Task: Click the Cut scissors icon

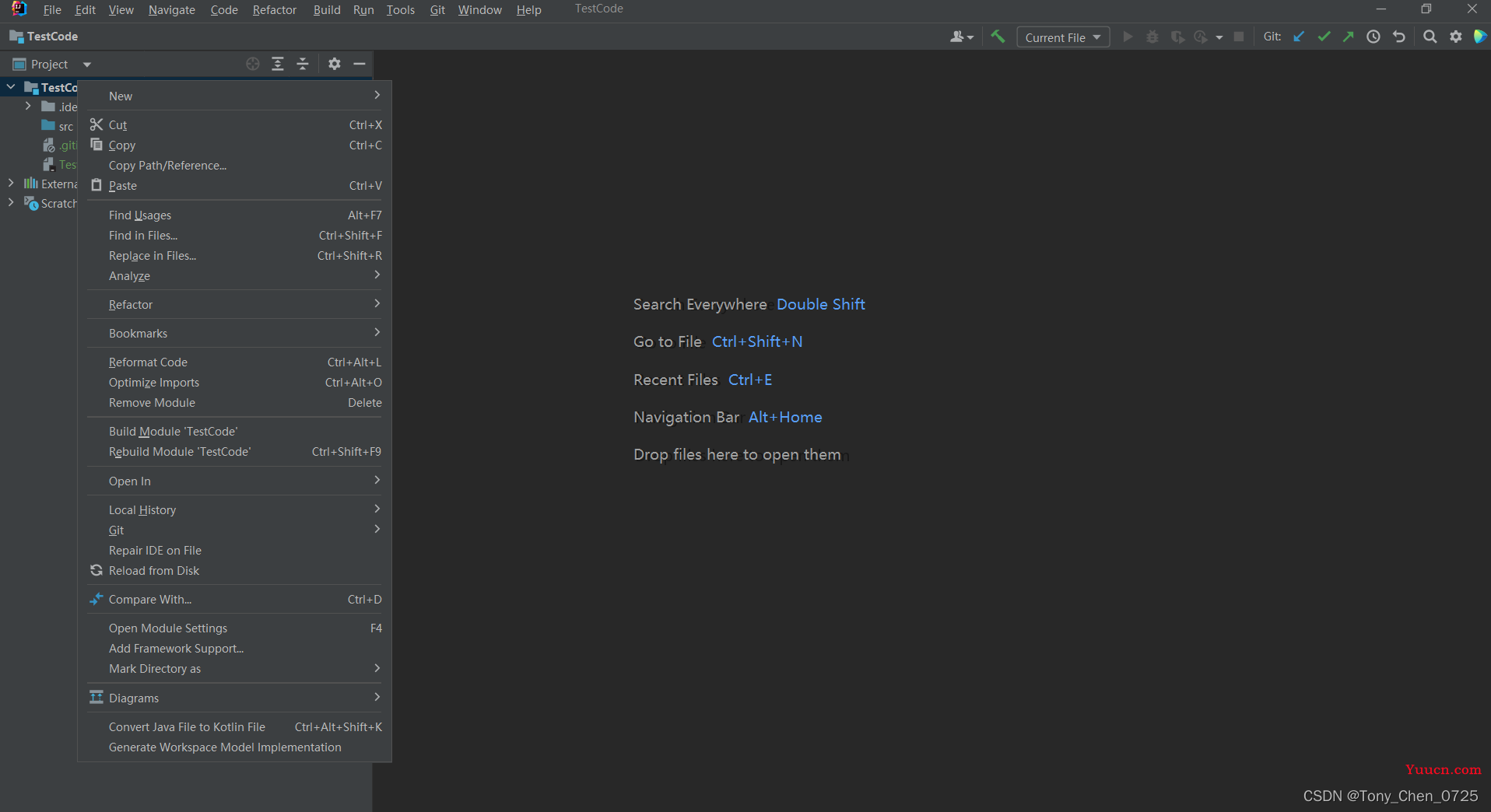Action: point(96,124)
